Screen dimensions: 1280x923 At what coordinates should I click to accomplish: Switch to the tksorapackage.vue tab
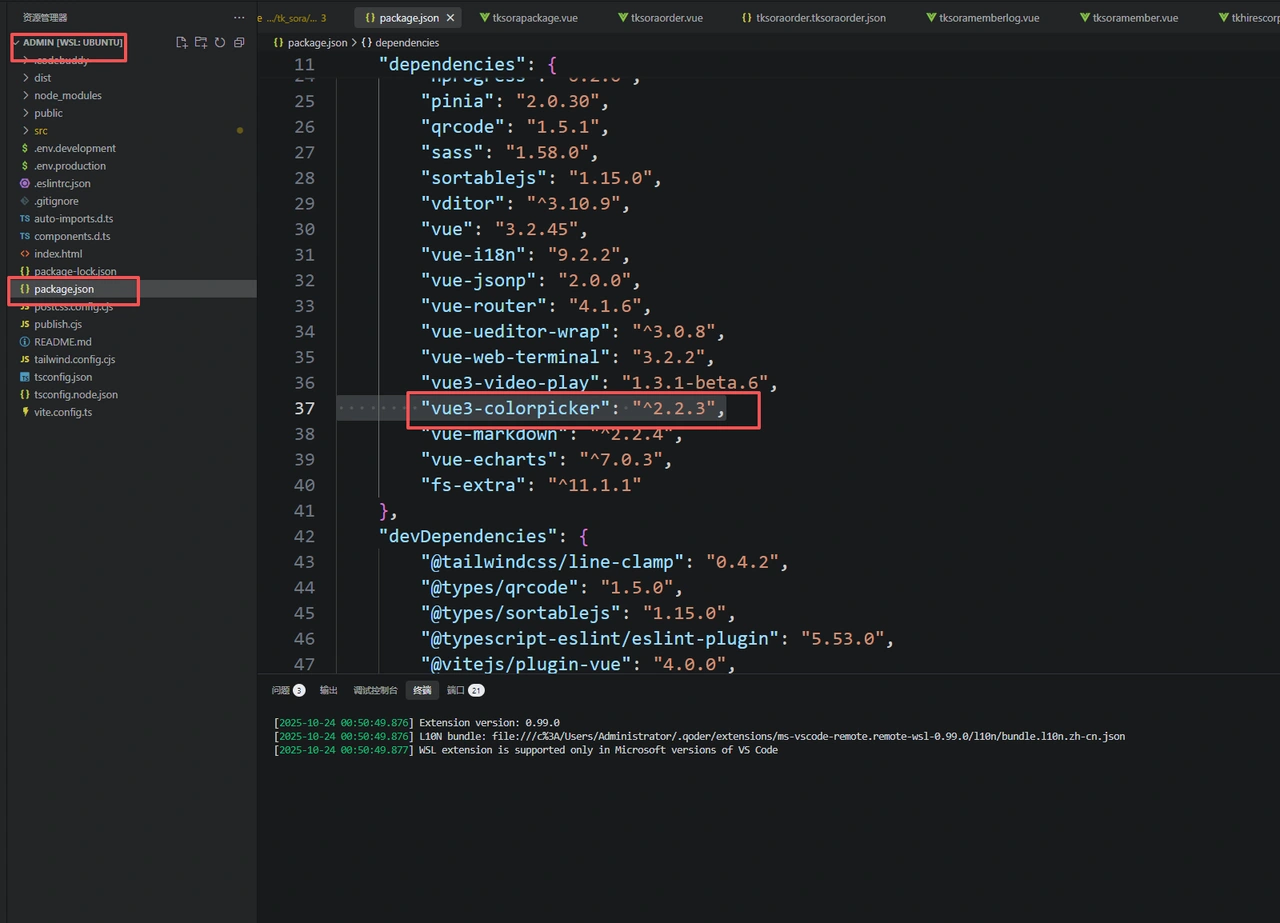[x=528, y=18]
